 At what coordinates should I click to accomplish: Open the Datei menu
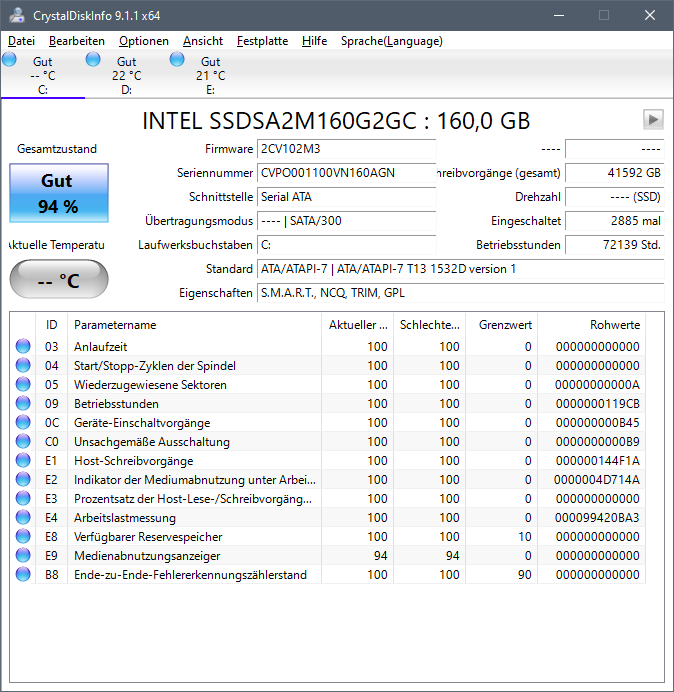pos(21,41)
